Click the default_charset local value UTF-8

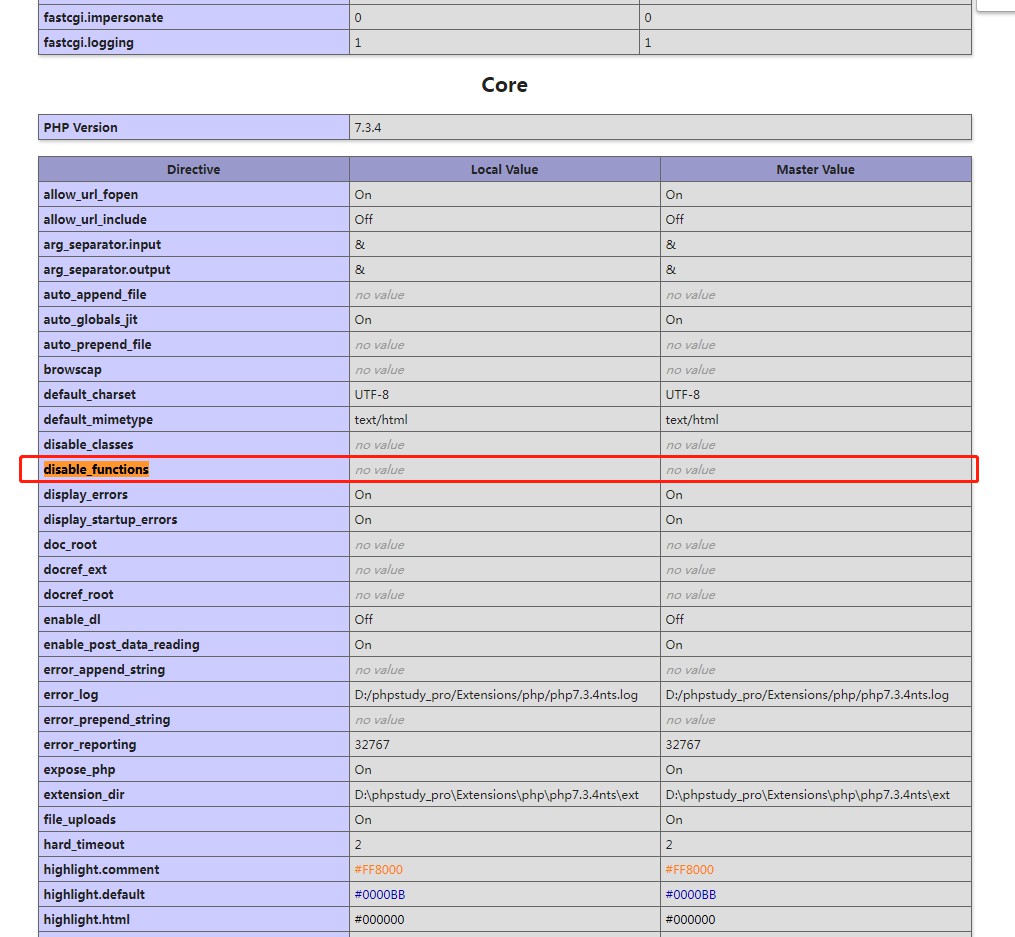tap(372, 394)
